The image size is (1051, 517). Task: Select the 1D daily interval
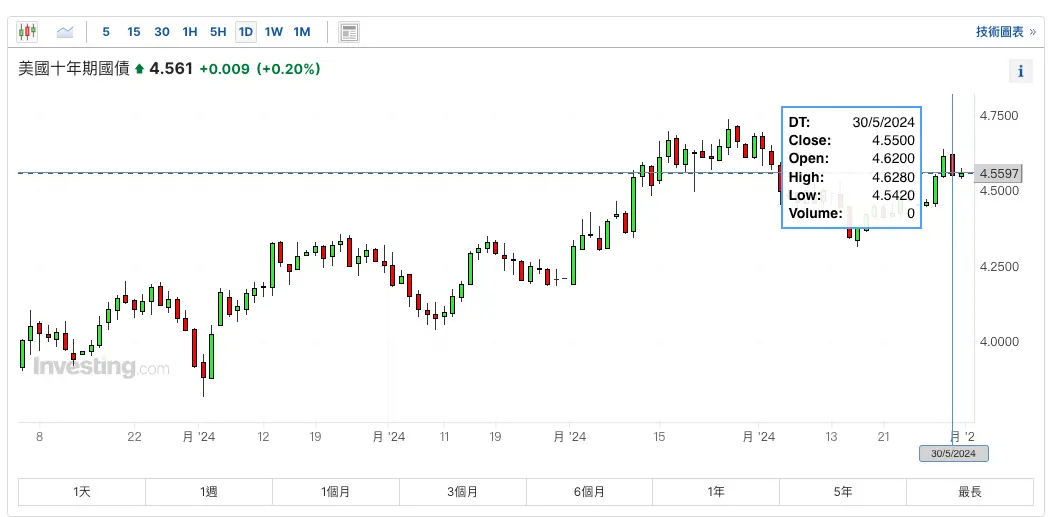click(x=245, y=32)
